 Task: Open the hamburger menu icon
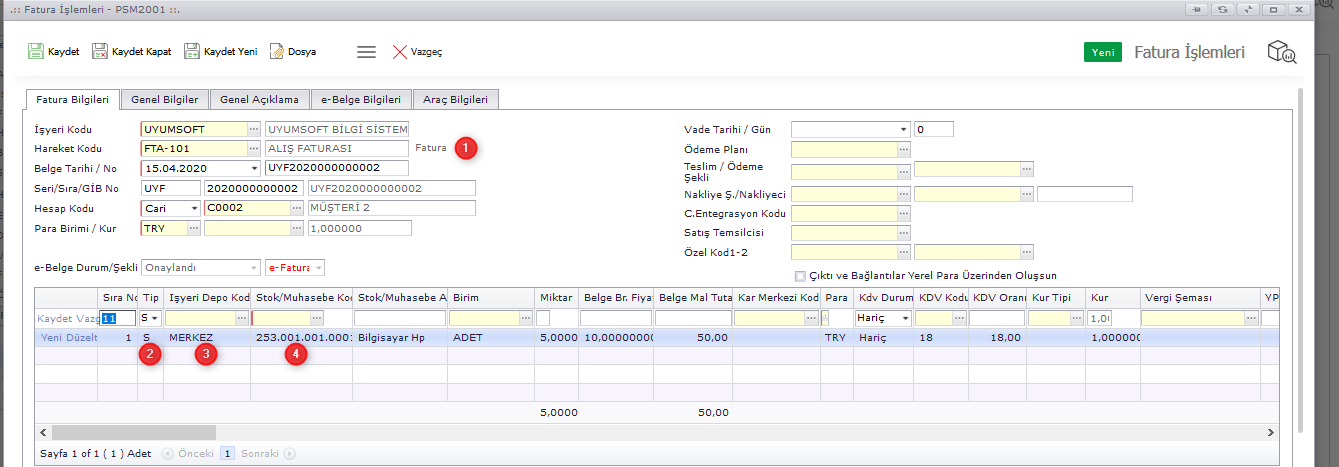tap(366, 52)
